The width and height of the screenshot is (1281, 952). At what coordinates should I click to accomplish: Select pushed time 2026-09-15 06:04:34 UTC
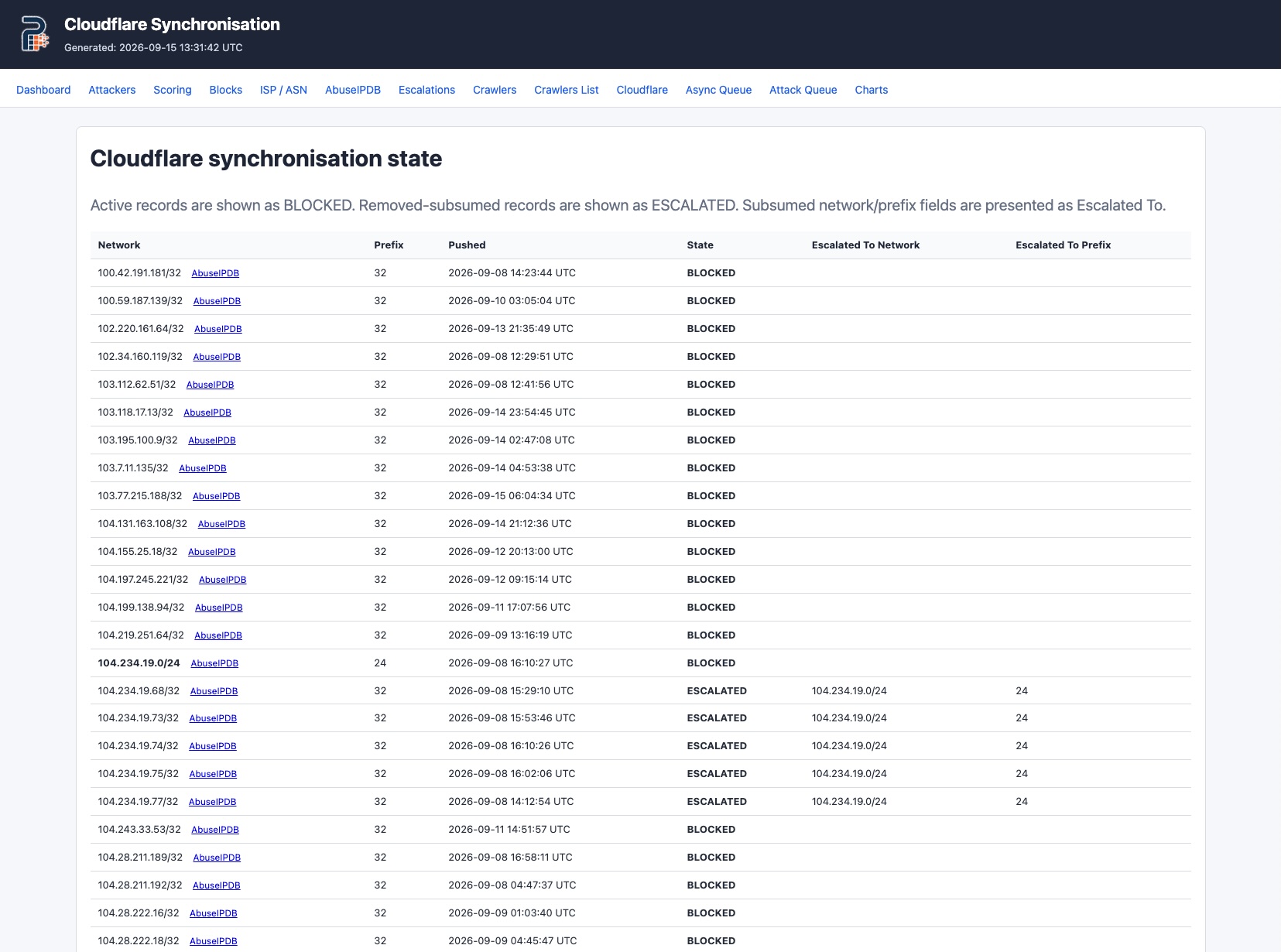512,495
